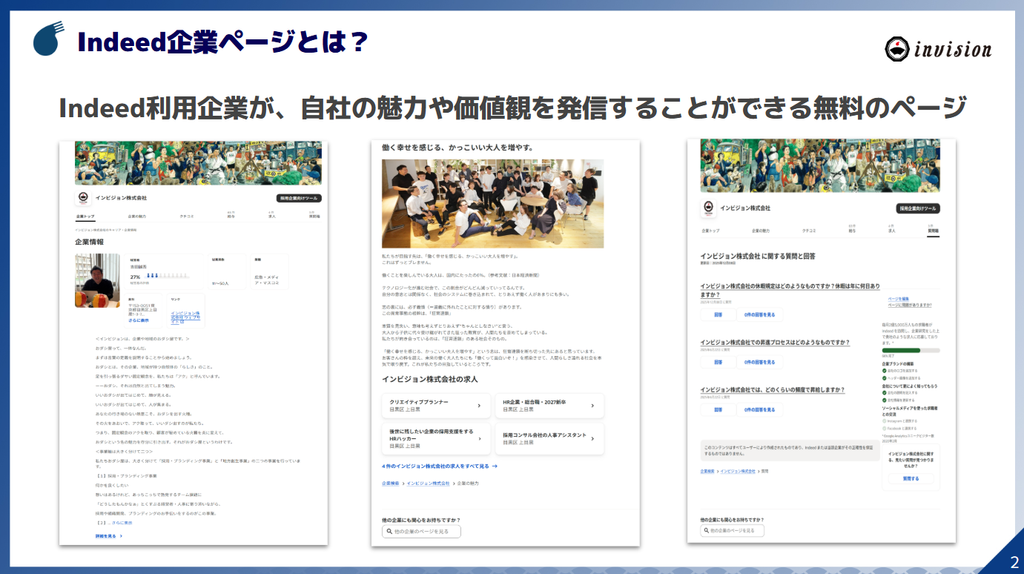This screenshot has width=1024, height=574.
Task: Click illustrated banner image in left screenshot
Action: click(198, 163)
